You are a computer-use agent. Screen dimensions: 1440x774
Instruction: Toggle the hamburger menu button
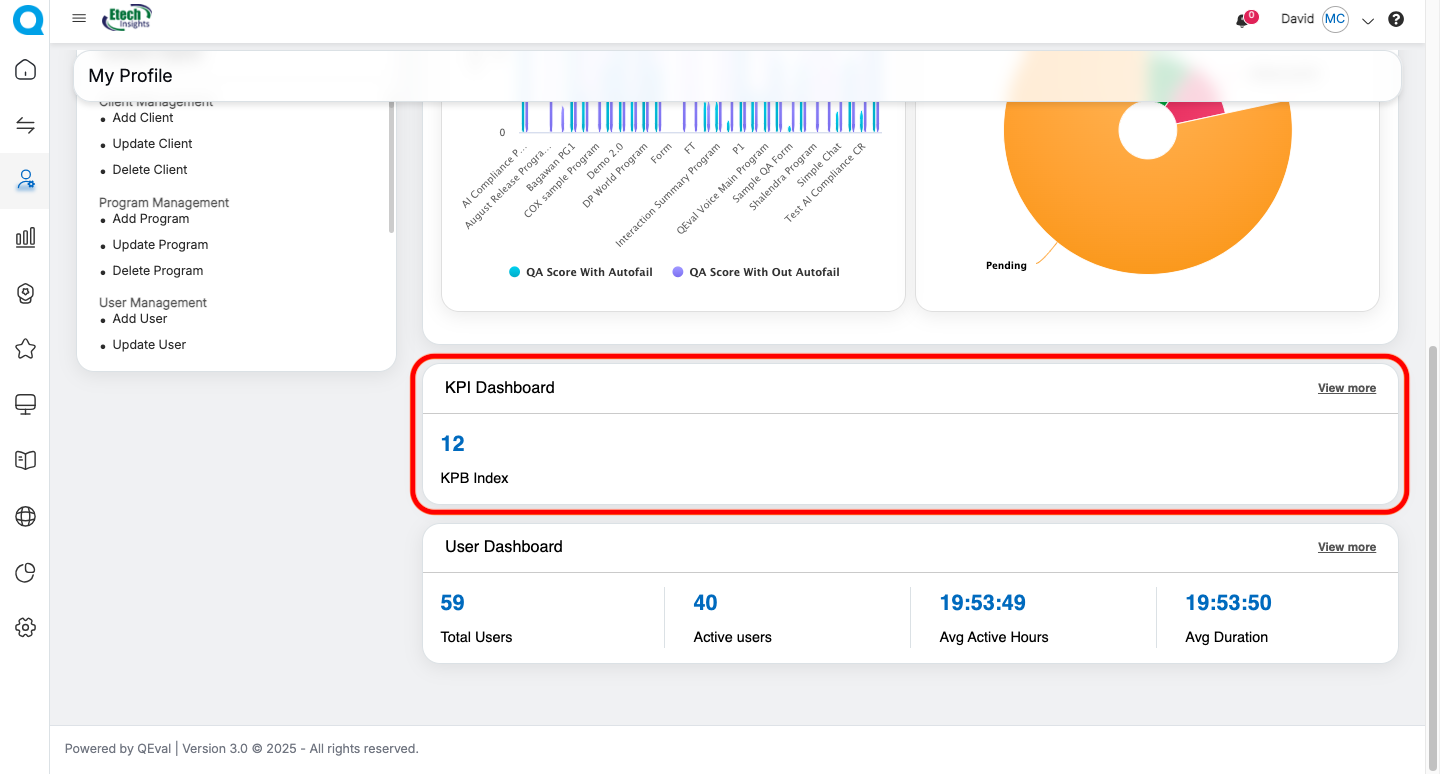point(80,19)
